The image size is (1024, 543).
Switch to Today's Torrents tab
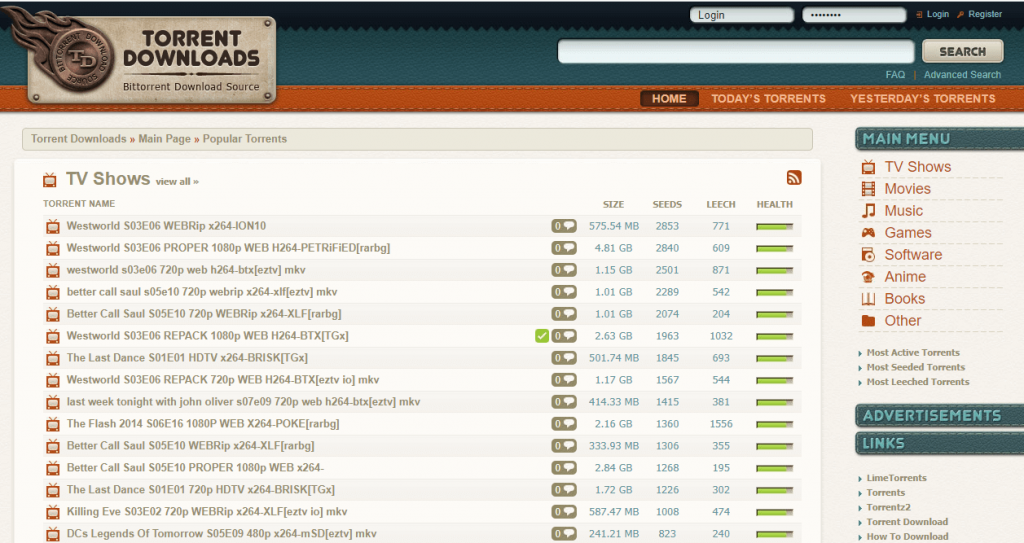[768, 99]
